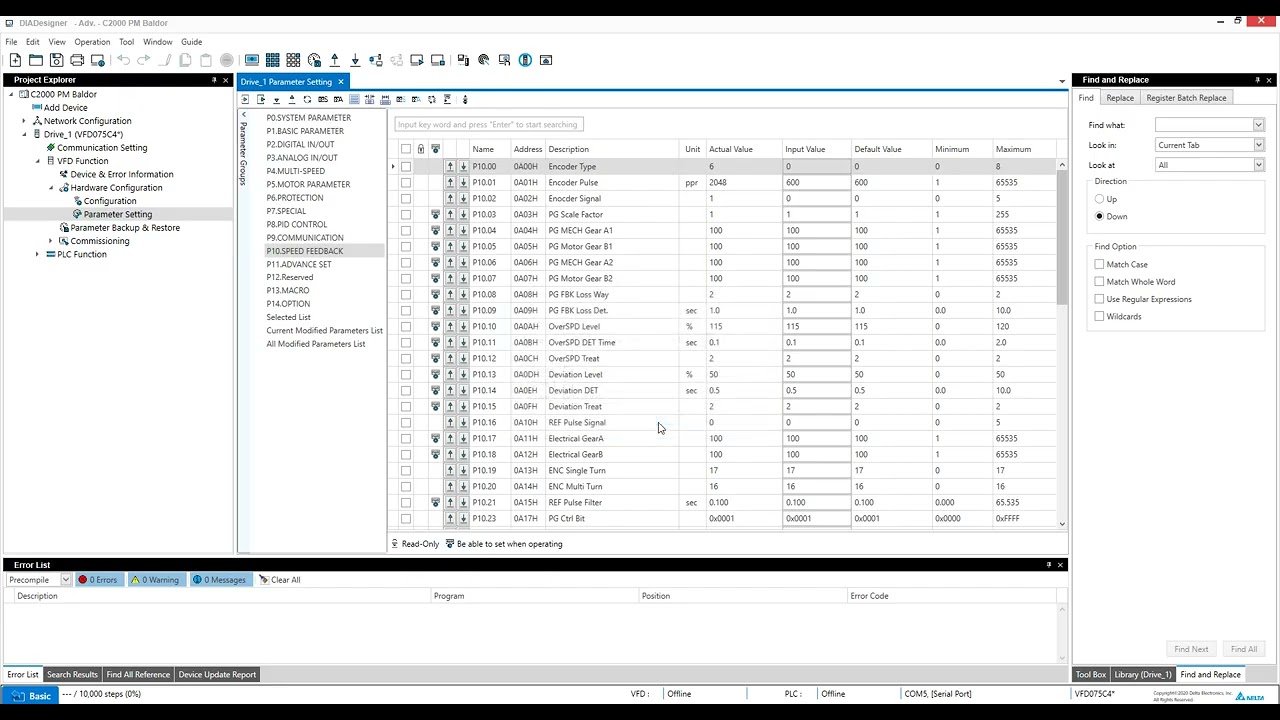Click the Print icon in main toolbar

77,60
